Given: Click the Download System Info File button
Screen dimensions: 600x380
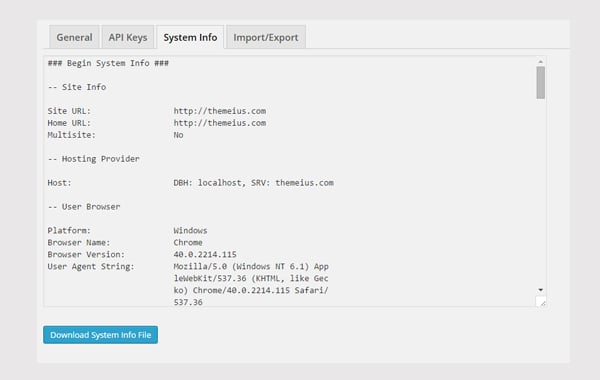Looking at the screenshot, I should point(100,335).
